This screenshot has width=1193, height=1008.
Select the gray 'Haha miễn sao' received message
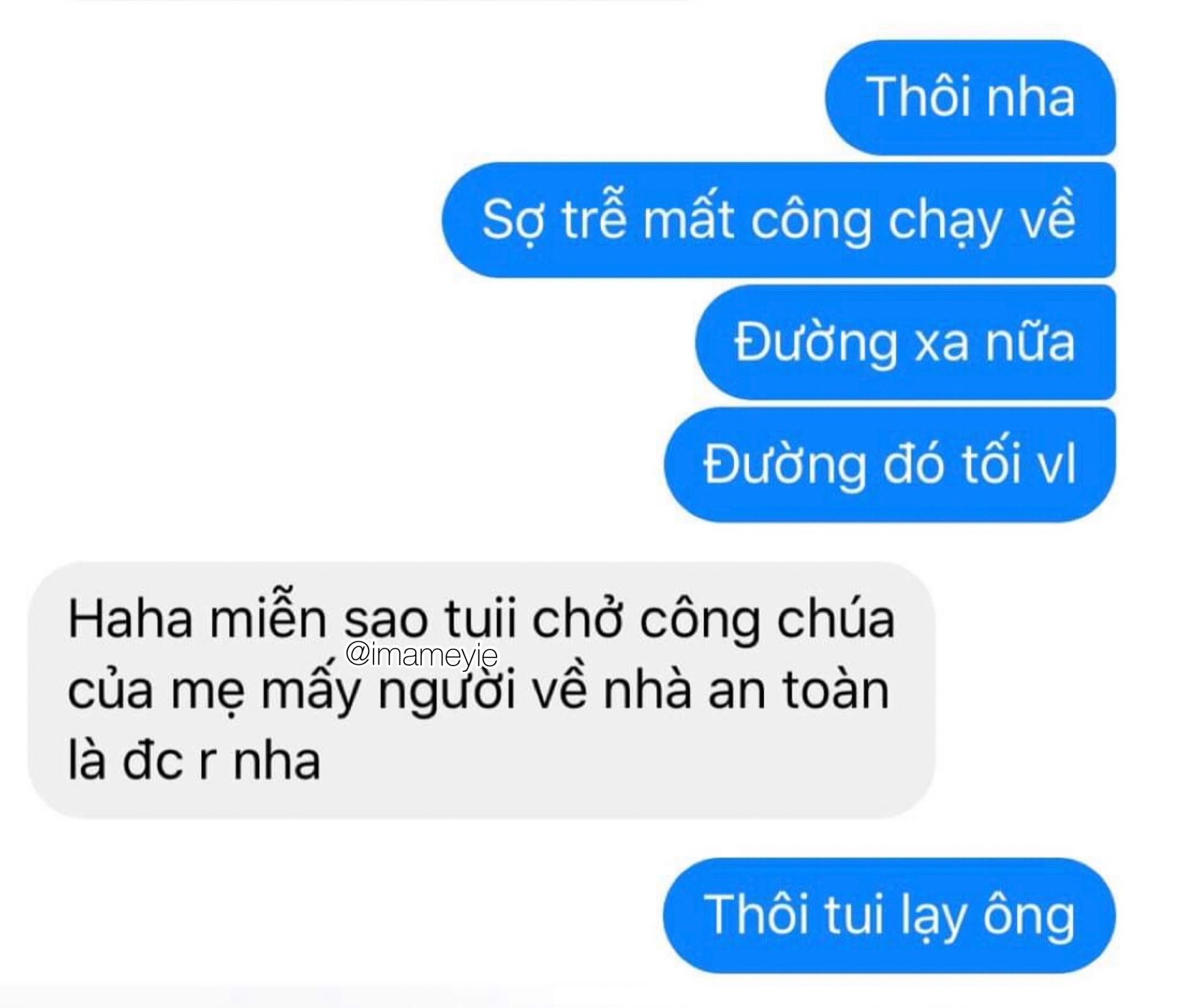pyautogui.click(x=482, y=690)
